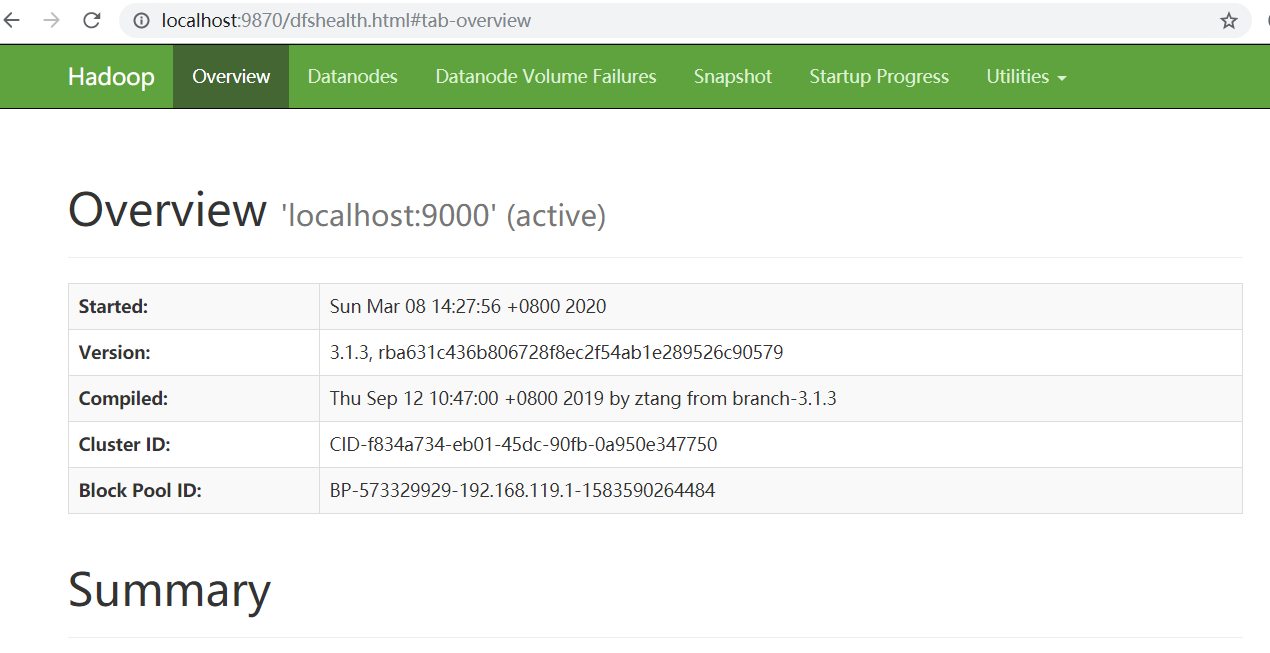This screenshot has height=653, width=1270.
Task: Click the Block Pool ID row
Action: pos(521,490)
